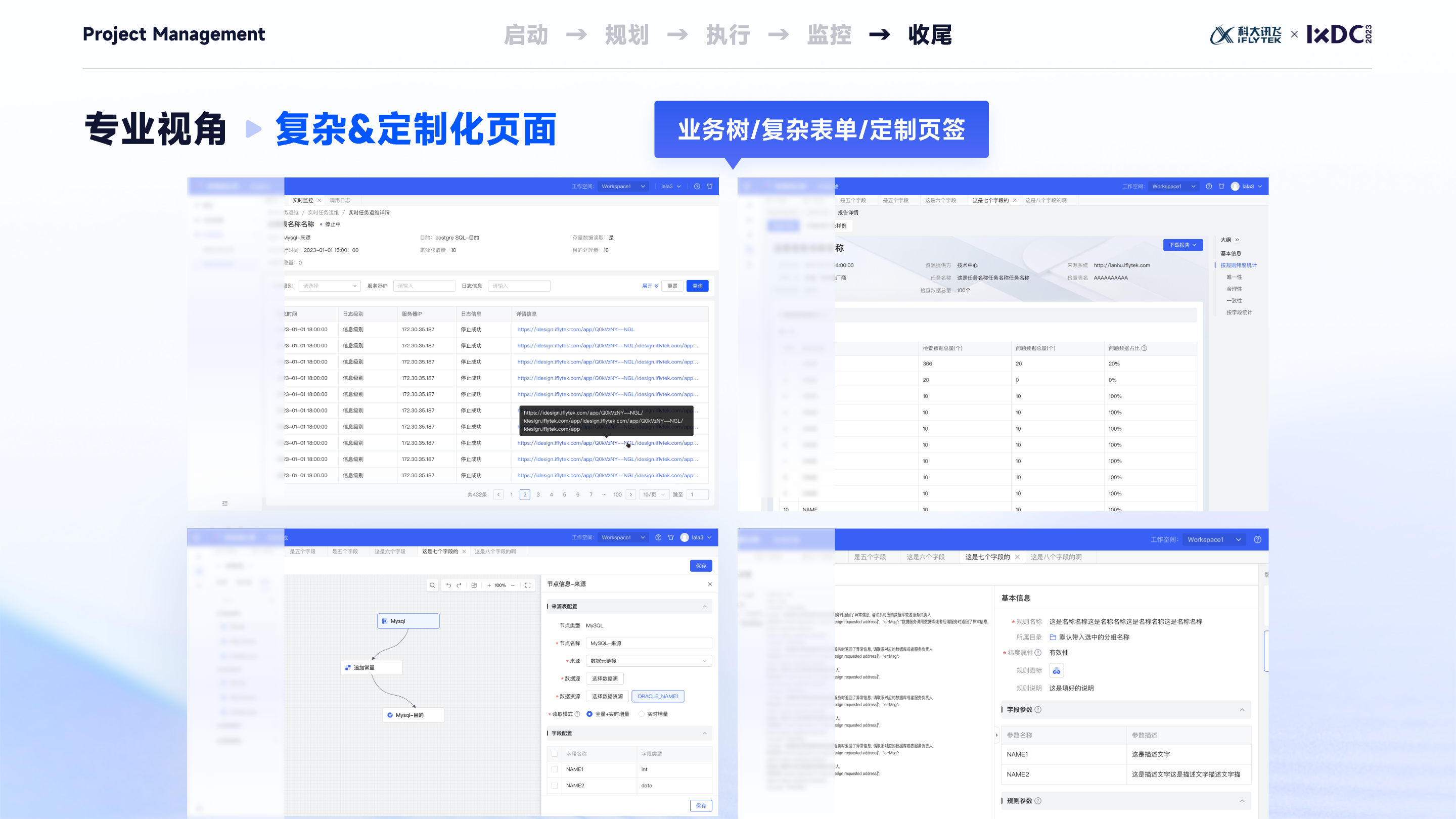1456x819 pixels.
Task: Switch to the 调用日志 tab
Action: click(340, 200)
